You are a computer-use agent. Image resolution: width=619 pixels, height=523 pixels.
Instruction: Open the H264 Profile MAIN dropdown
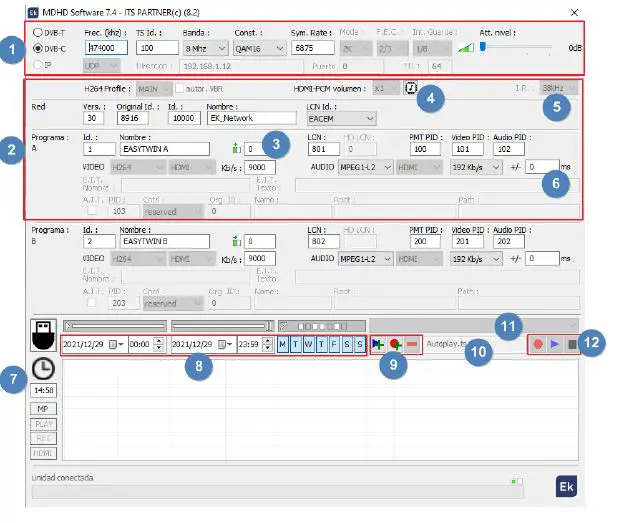[154, 89]
